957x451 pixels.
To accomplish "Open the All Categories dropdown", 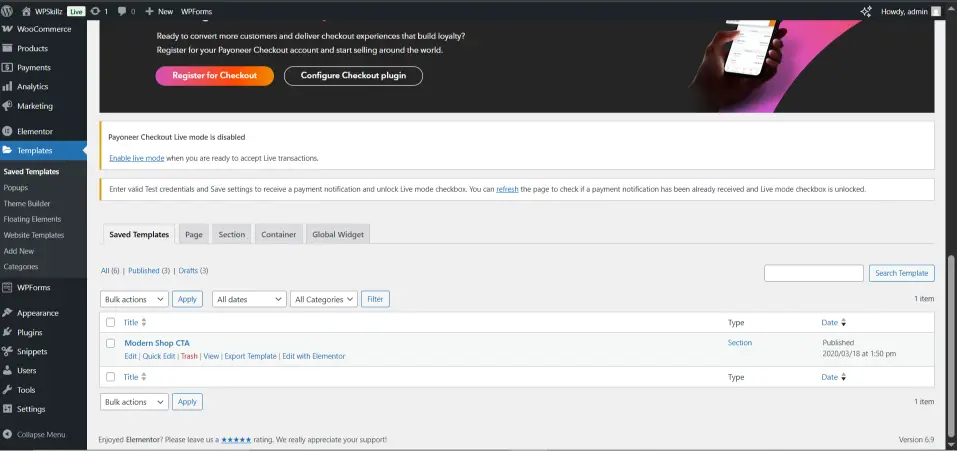I will 324,299.
